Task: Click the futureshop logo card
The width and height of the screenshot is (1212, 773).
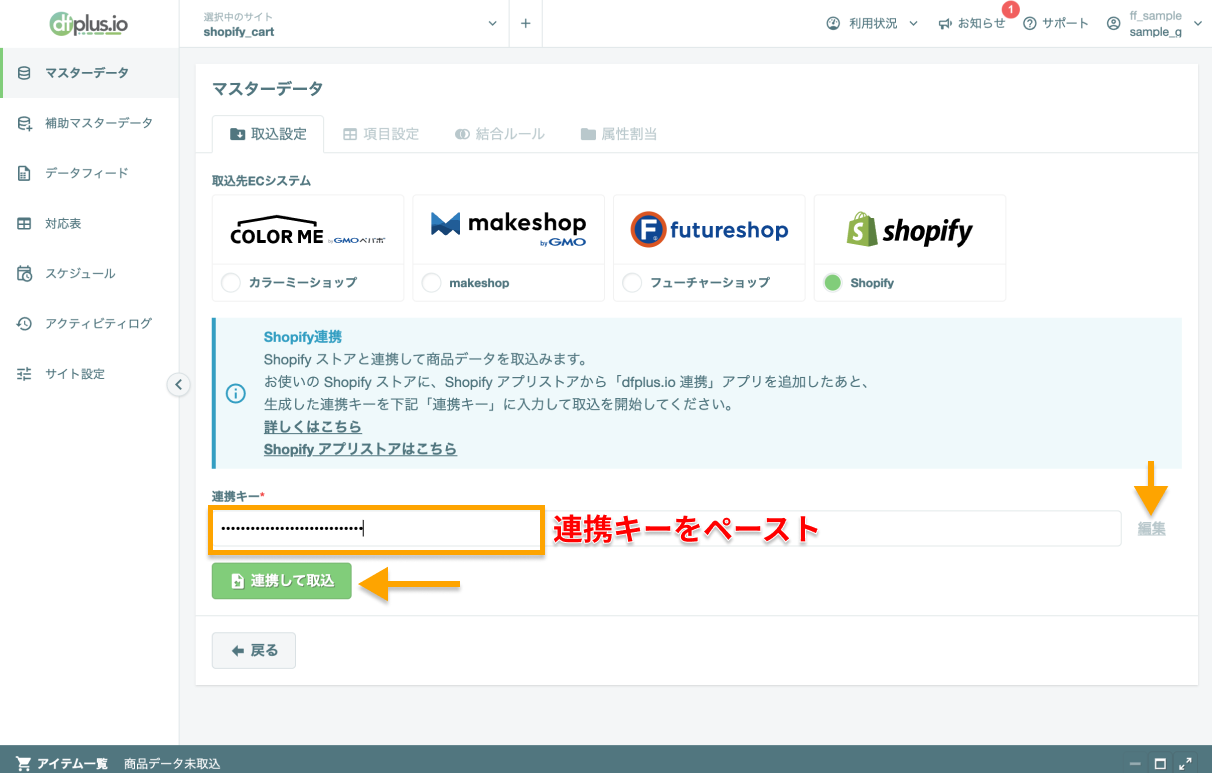Action: [x=710, y=230]
